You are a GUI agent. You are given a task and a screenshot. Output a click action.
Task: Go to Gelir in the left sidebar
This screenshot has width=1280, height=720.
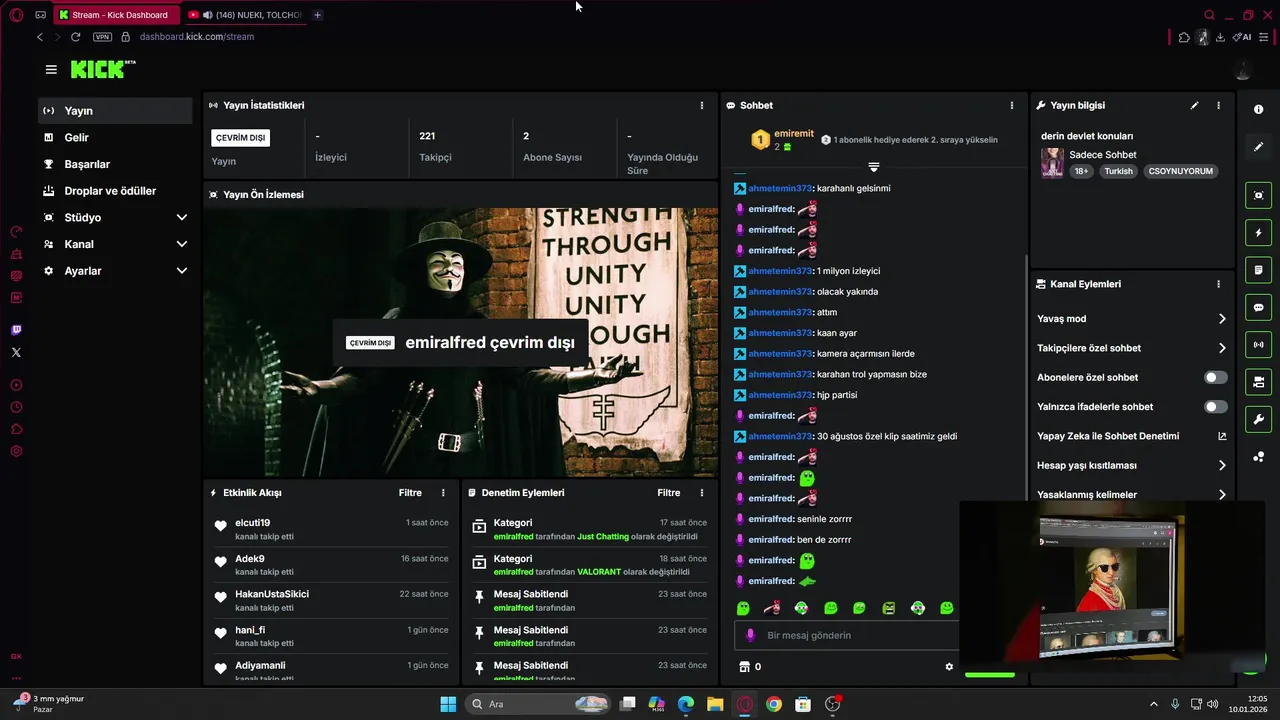(x=115, y=137)
